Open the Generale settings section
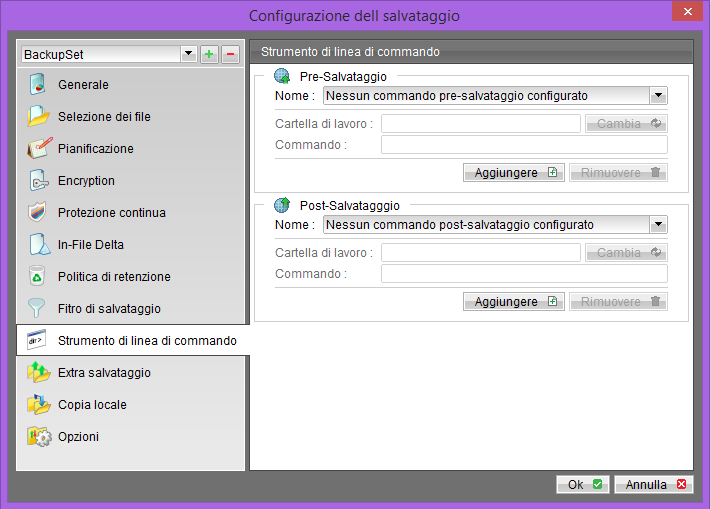The image size is (711, 509). click(131, 84)
